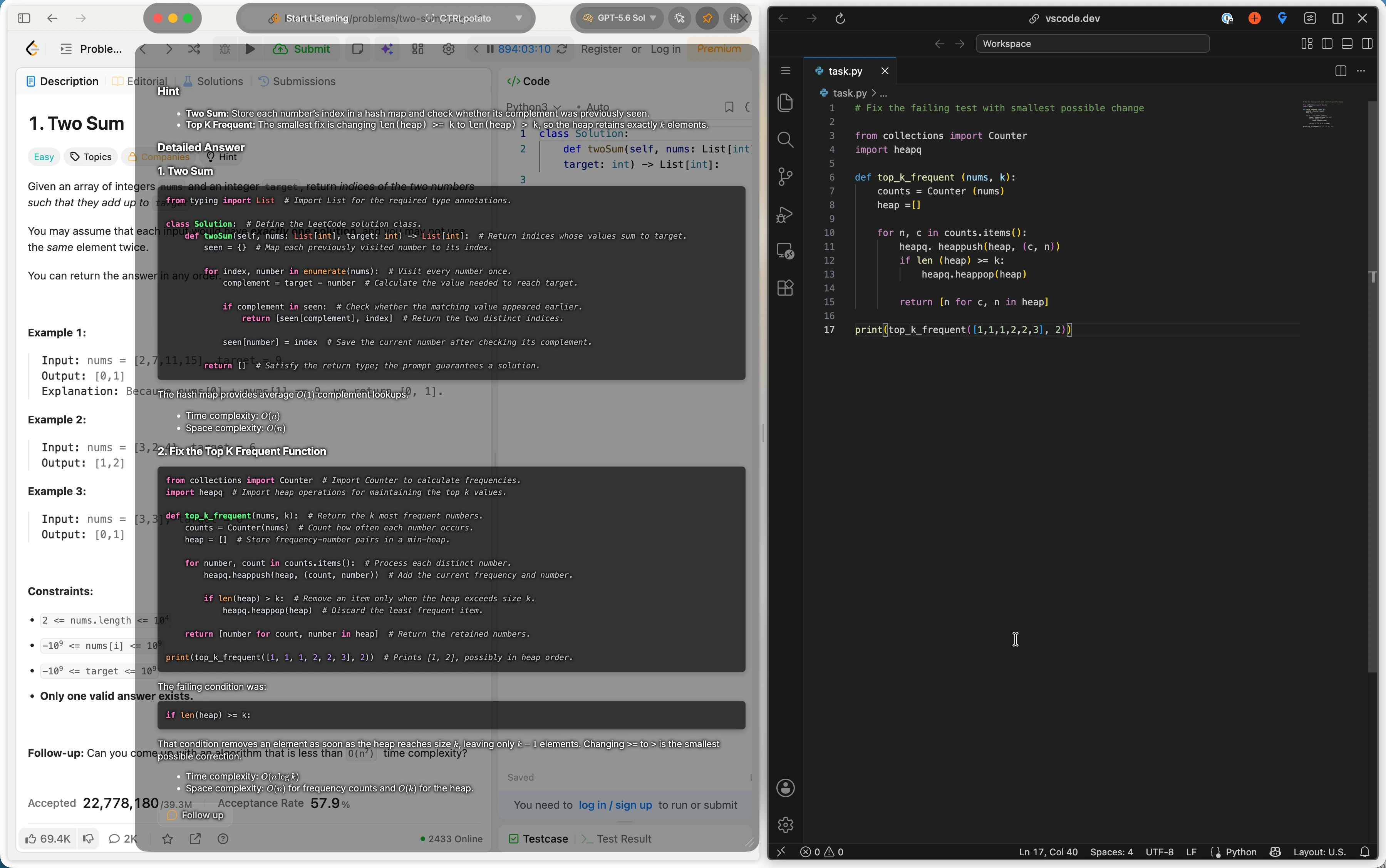
Task: Open overlay settings sliders icon
Action: click(x=734, y=18)
